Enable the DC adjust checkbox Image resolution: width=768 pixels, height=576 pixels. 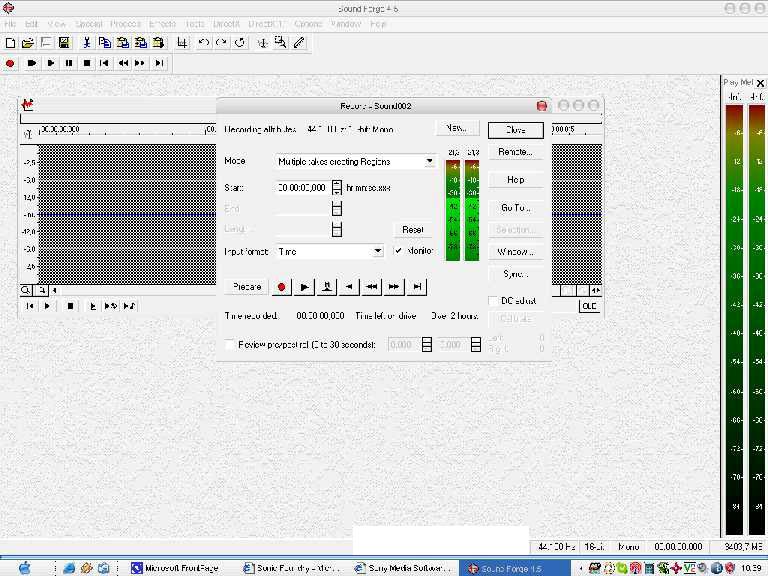(x=493, y=300)
